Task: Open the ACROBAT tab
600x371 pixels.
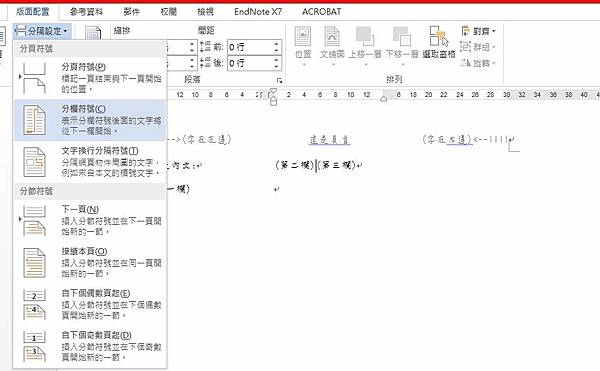Action: 321,12
